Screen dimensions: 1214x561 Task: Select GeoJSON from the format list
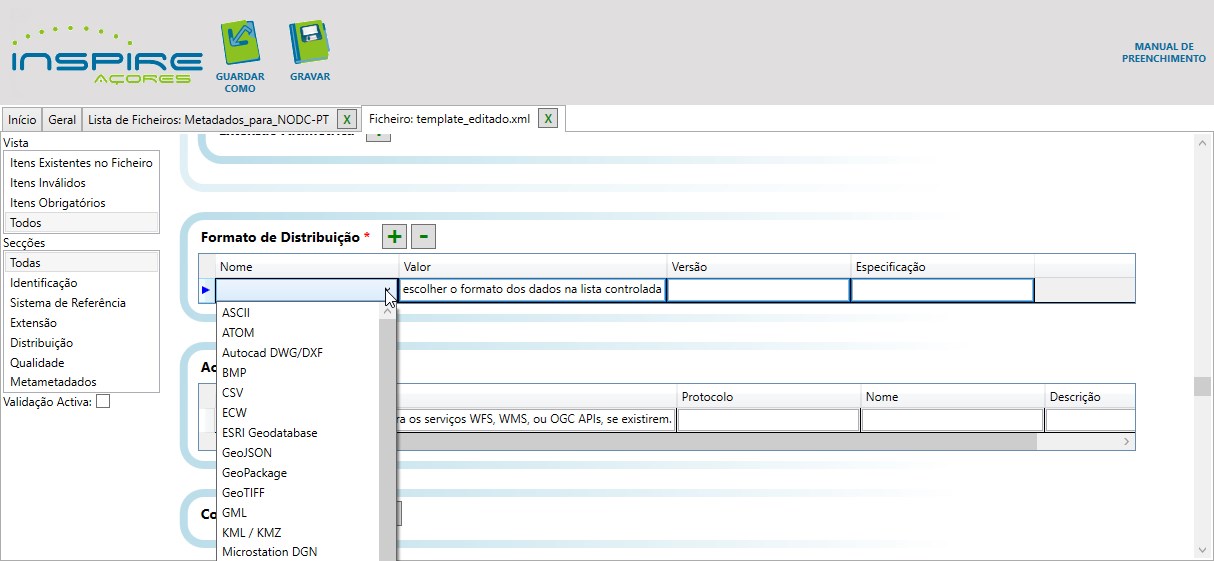pos(247,453)
